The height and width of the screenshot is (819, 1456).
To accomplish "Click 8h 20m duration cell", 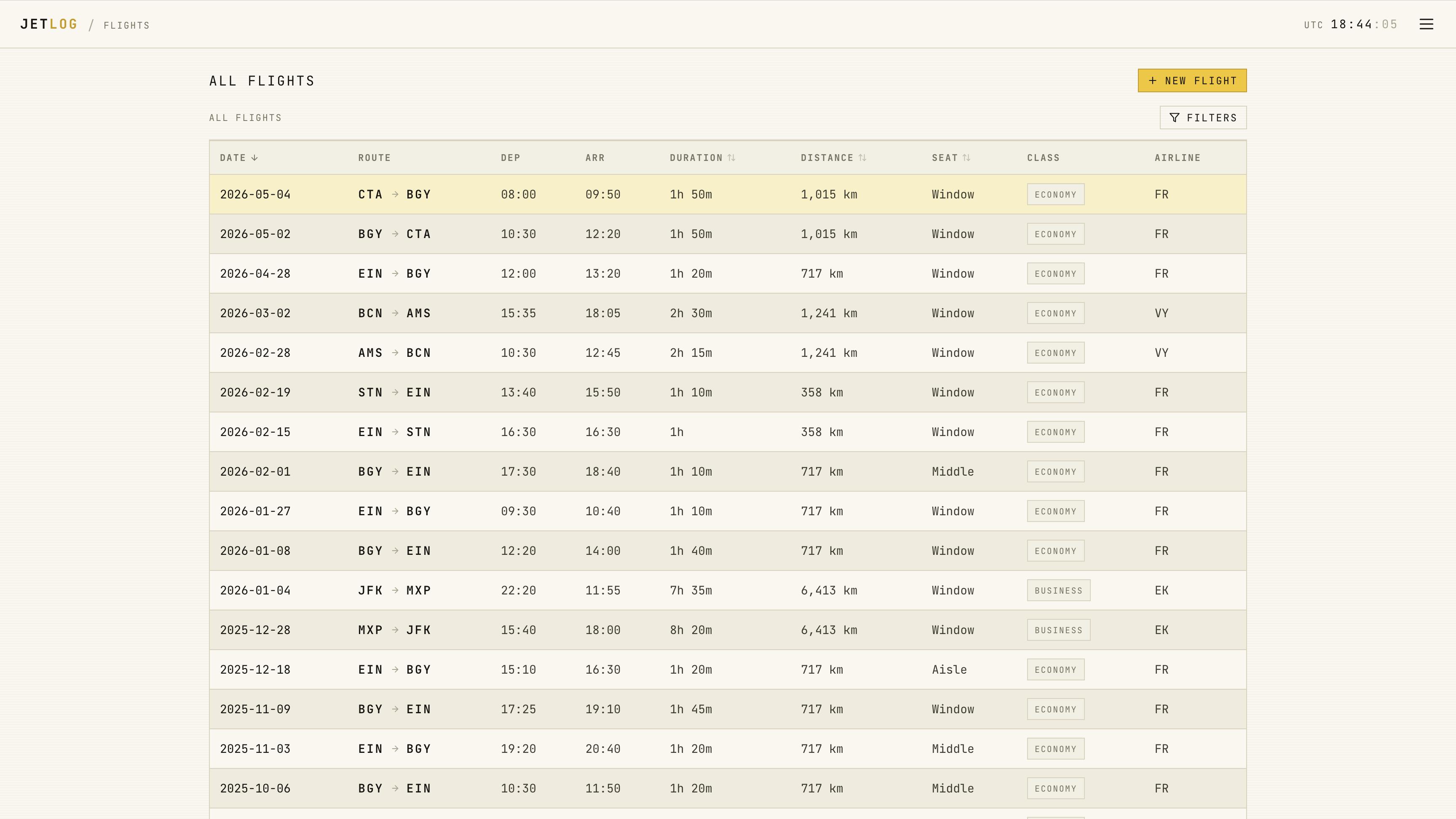I will pyautogui.click(x=691, y=630).
